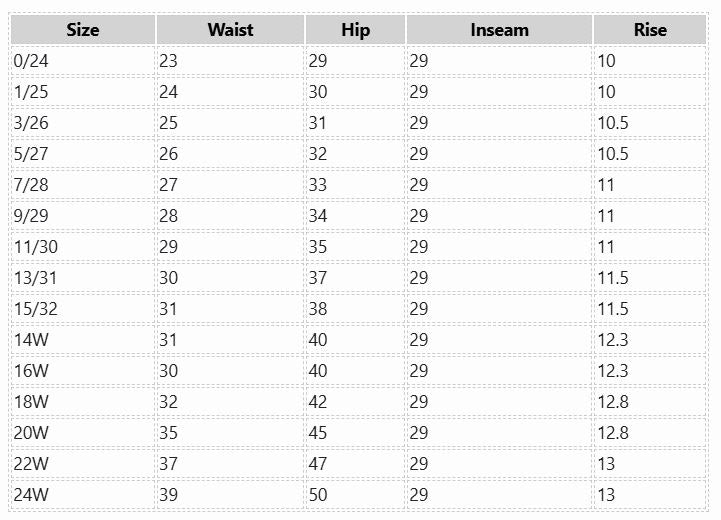Select the Waist column header
The height and width of the screenshot is (520, 721).
230,30
